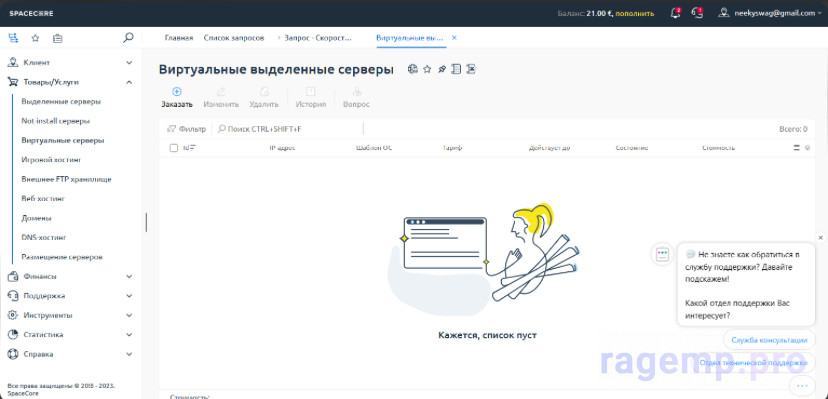Open Внешнее FTP хранилище menu item
The width and height of the screenshot is (828, 399).
(x=66, y=179)
